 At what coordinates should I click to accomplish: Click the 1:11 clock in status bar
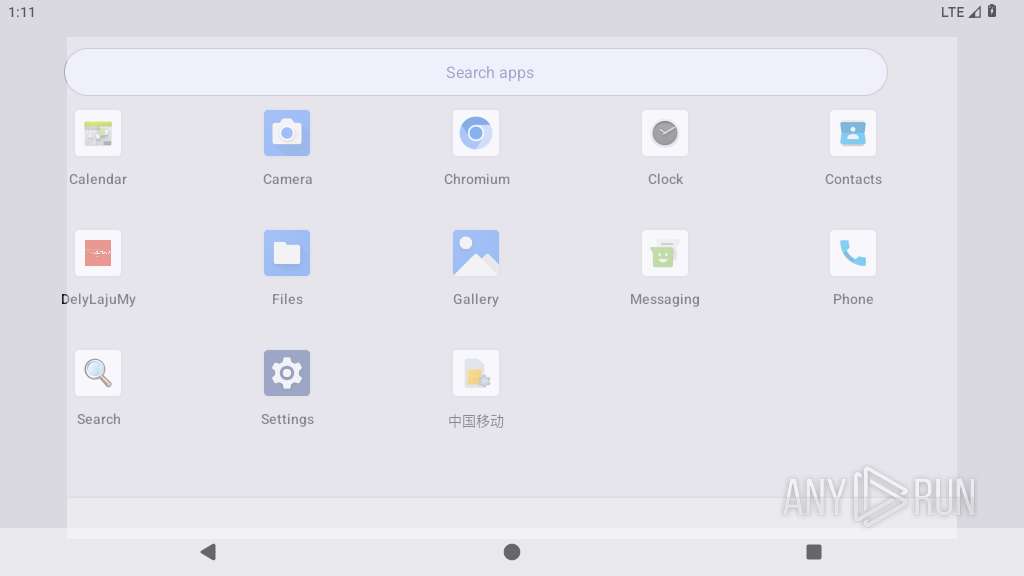click(x=22, y=12)
